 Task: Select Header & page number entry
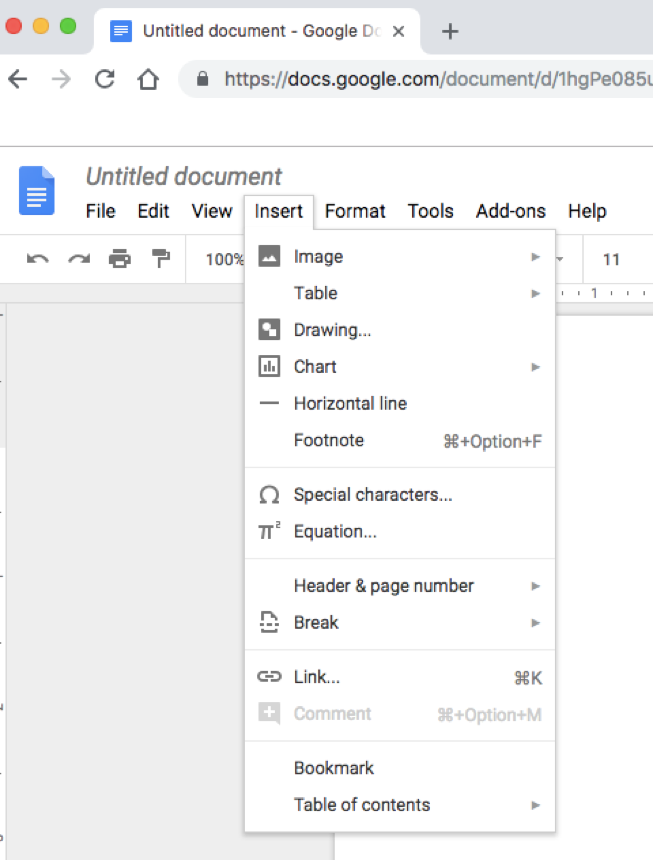click(x=400, y=586)
